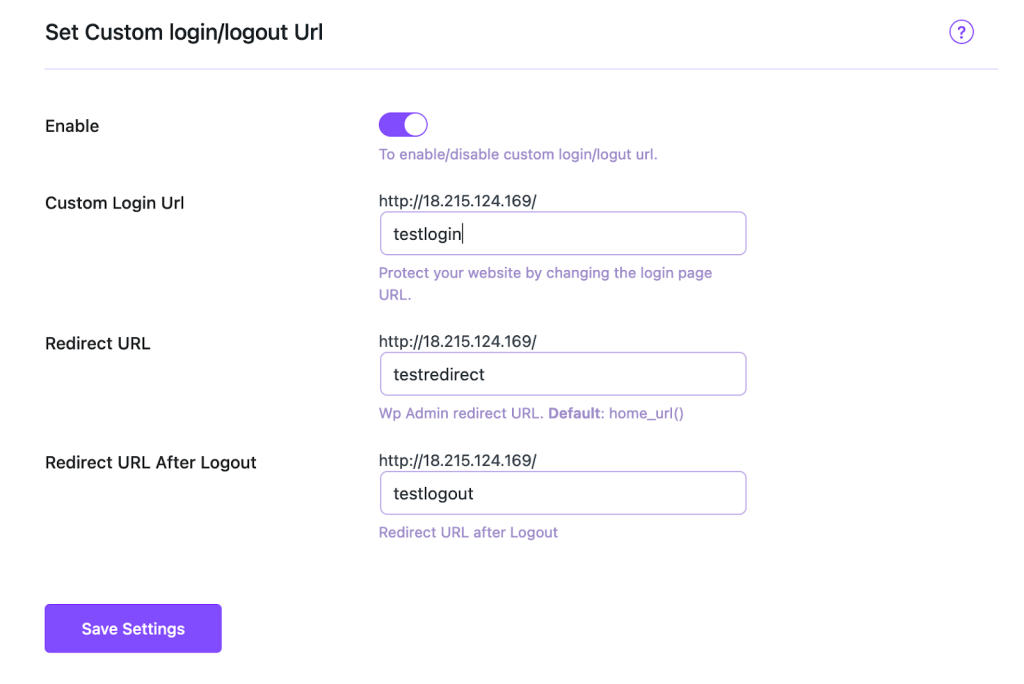Click the Redirect URL After Logout label
The width and height of the screenshot is (1024, 684).
click(x=150, y=462)
